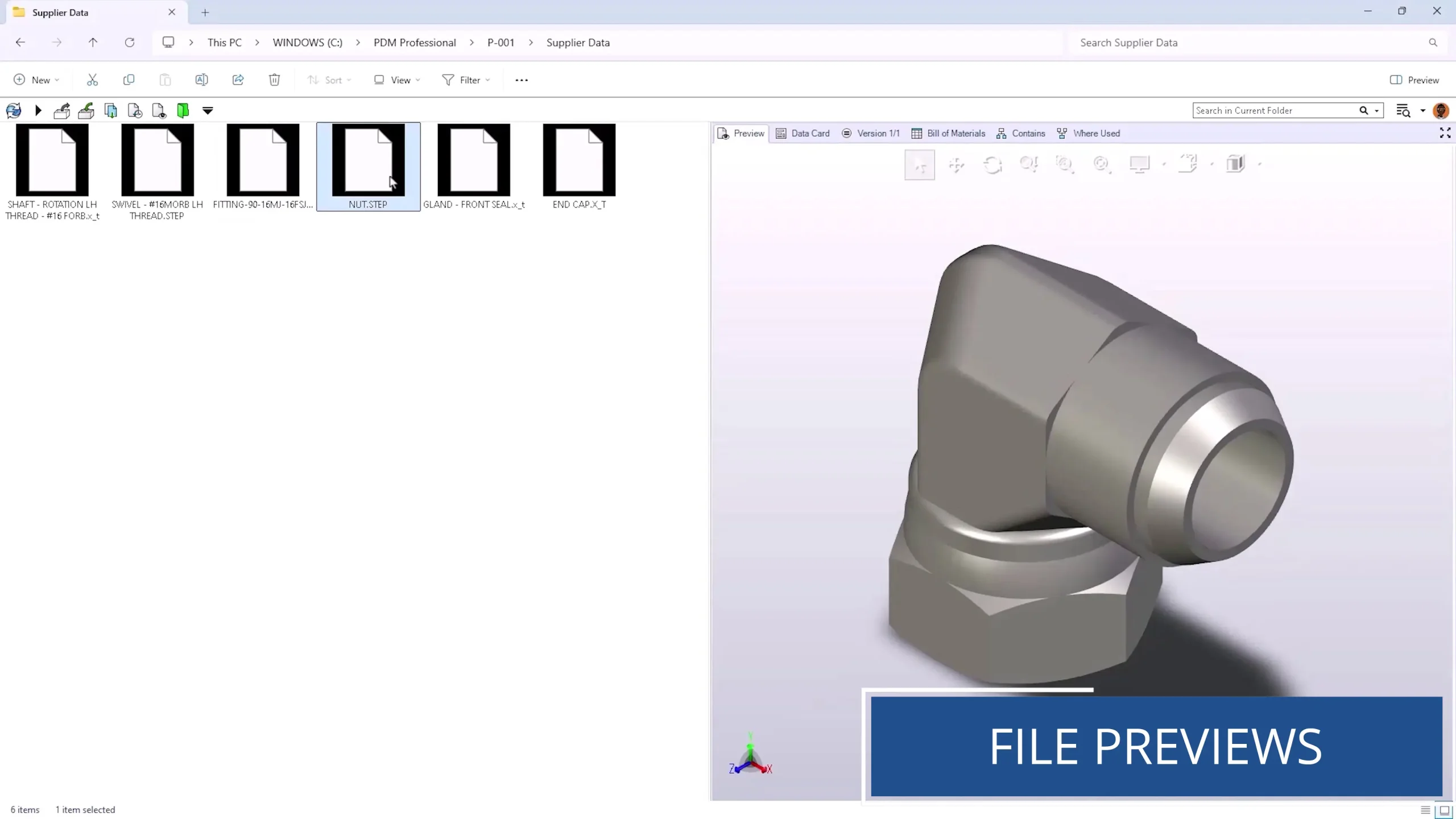1456x819 pixels.
Task: Open the Filter dropdown
Action: pyautogui.click(x=466, y=80)
